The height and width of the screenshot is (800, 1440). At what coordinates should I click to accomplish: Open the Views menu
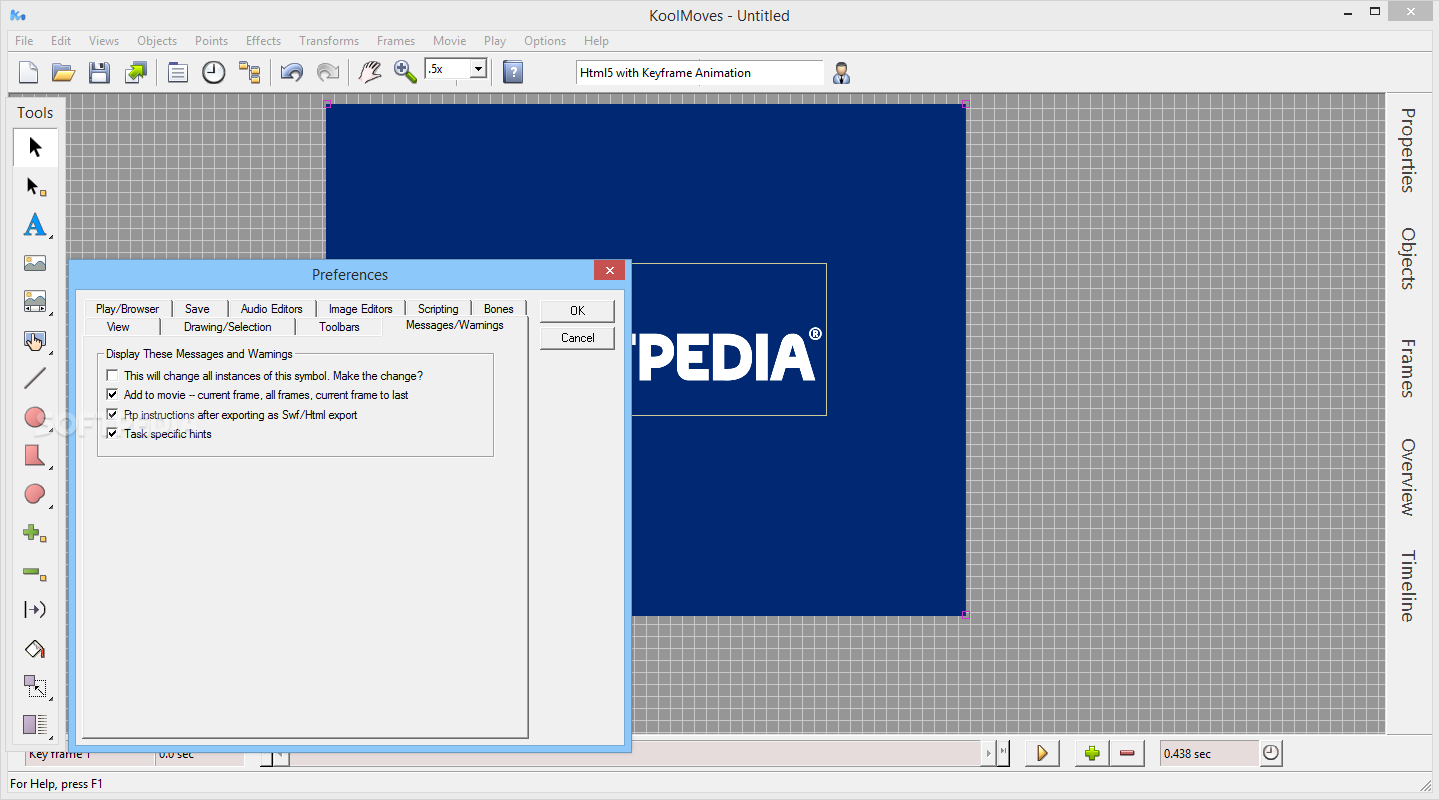[104, 41]
